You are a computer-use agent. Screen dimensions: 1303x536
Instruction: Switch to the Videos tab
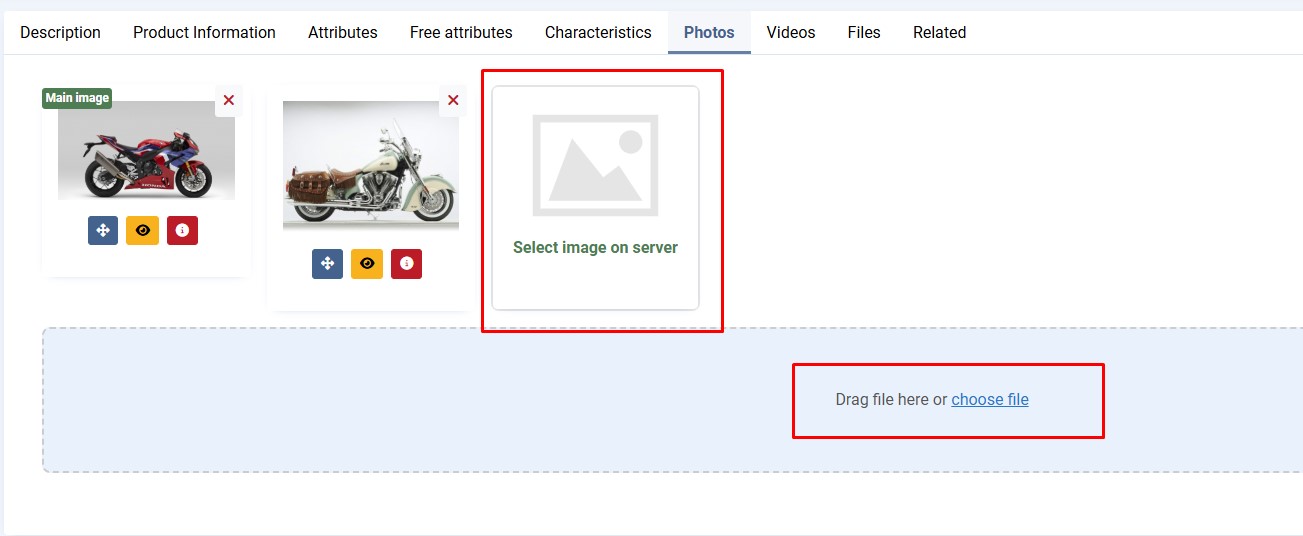click(x=791, y=32)
